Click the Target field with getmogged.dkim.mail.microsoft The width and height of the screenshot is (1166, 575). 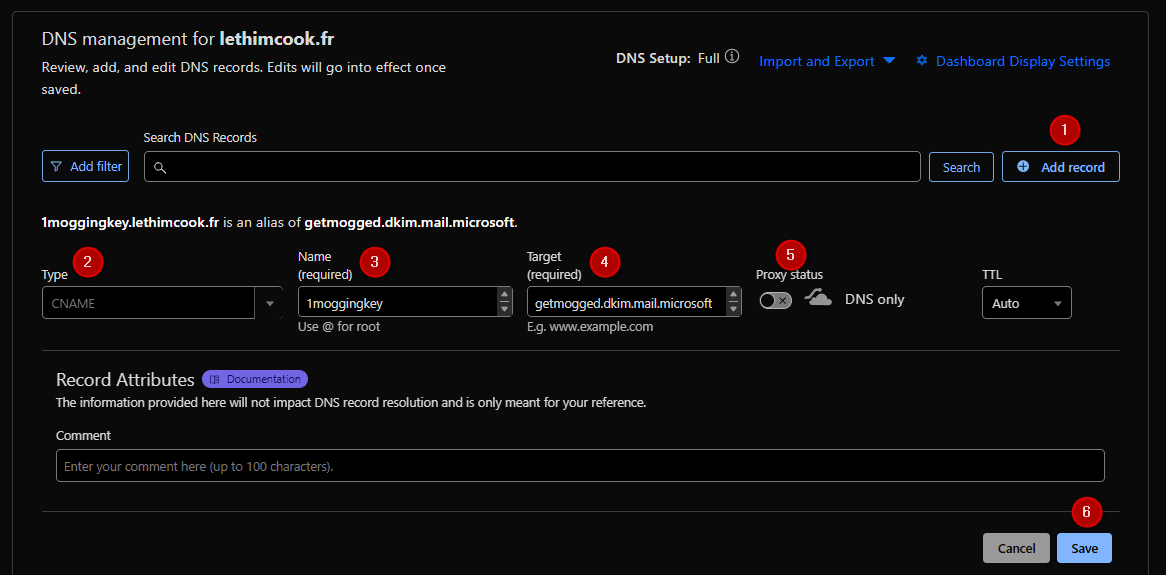[634, 302]
